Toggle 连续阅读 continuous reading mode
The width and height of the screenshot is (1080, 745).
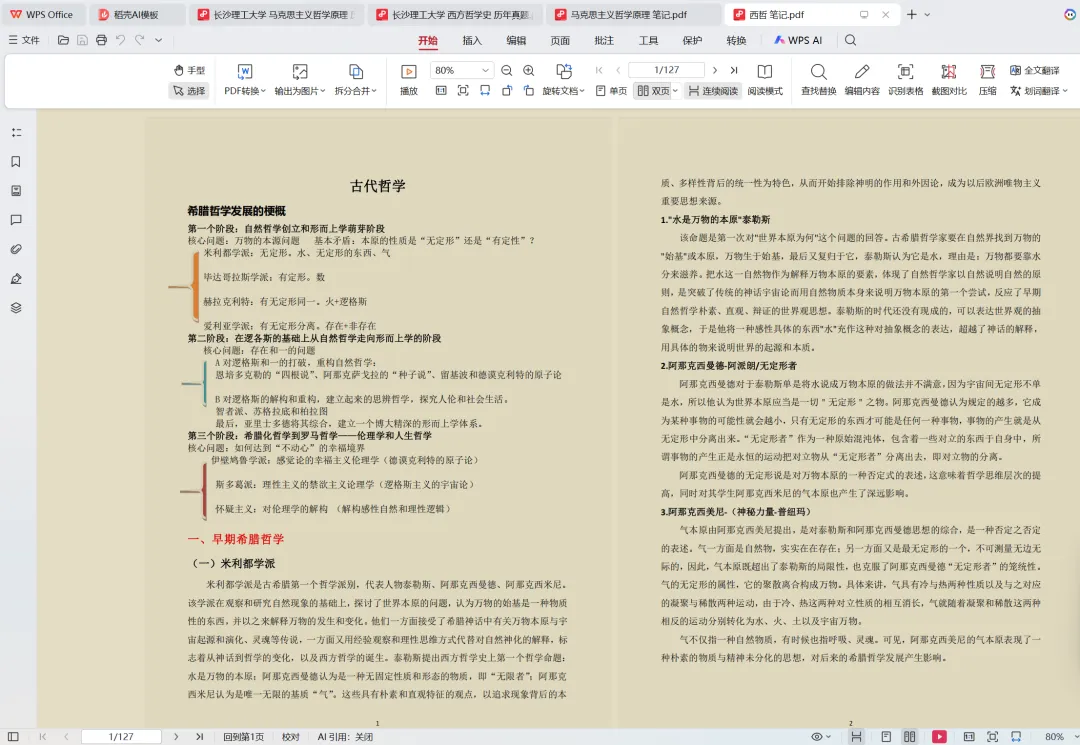point(713,90)
